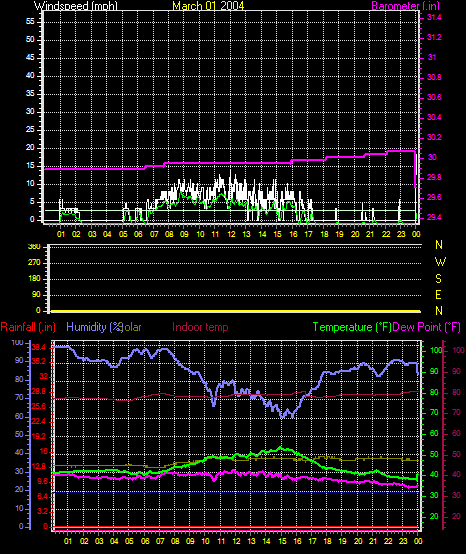Viewport: 466px width, 554px height.
Task: Click the Indoor temp legend label
Action: click(200, 327)
